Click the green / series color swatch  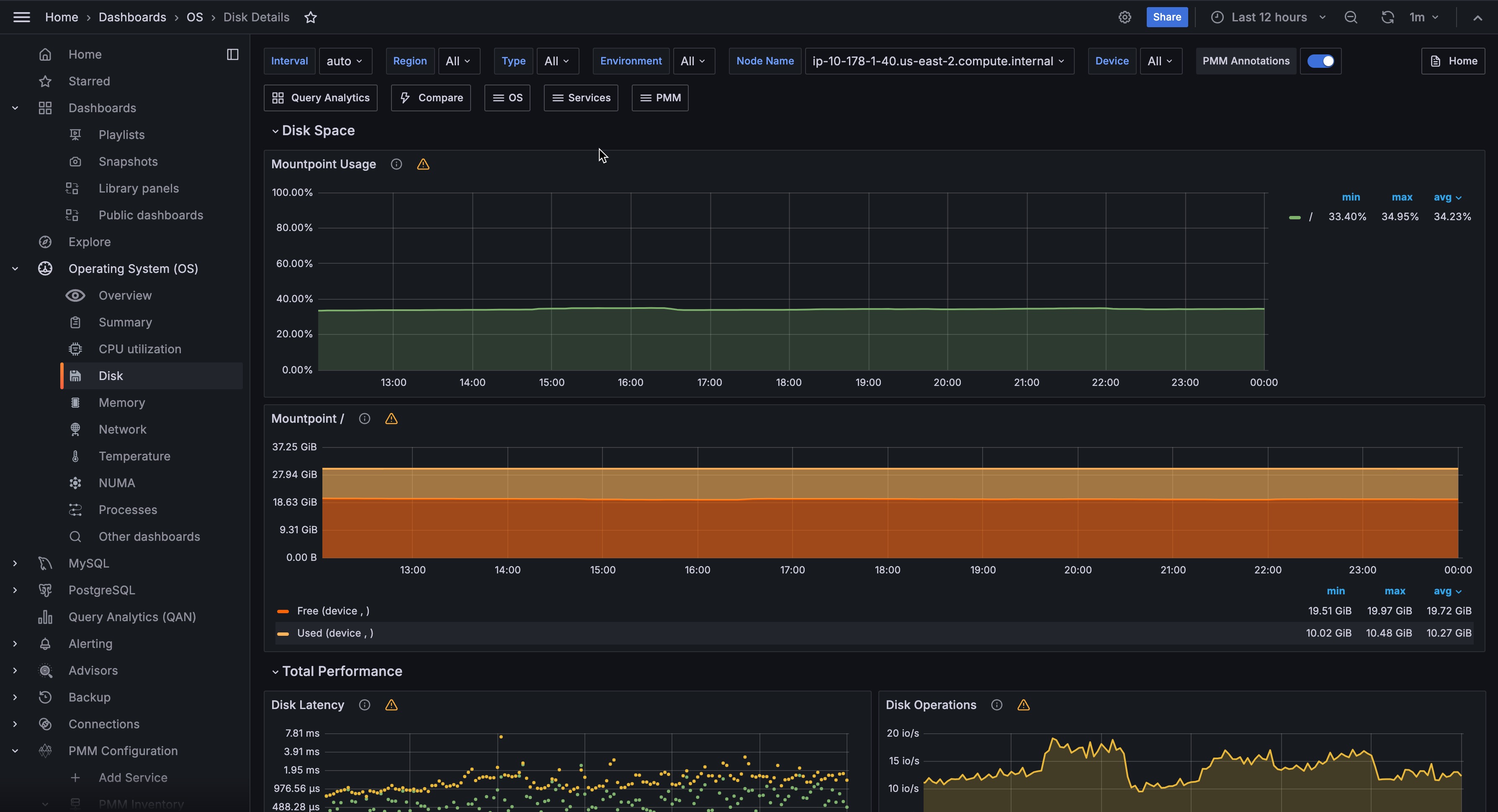click(1295, 217)
